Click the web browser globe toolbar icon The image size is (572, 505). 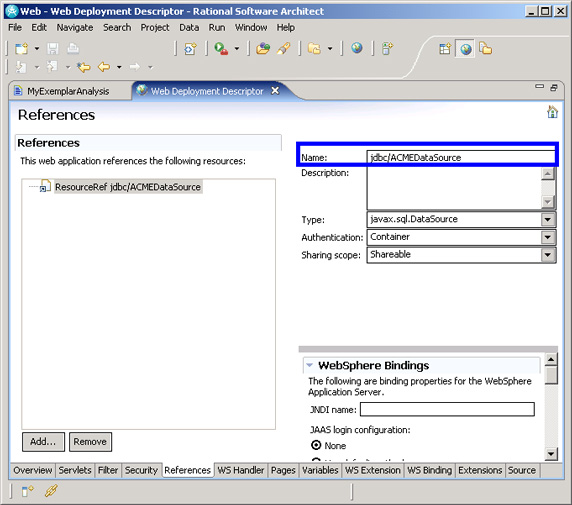[357, 48]
